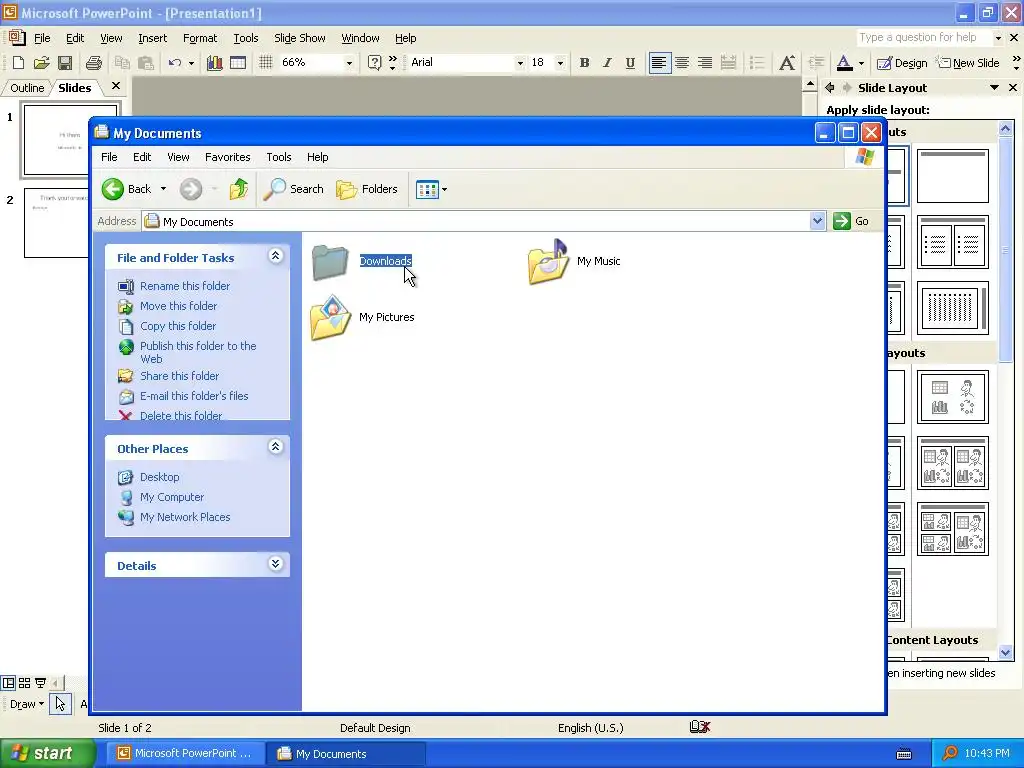Click the Design button in PowerPoint

pos(902,63)
